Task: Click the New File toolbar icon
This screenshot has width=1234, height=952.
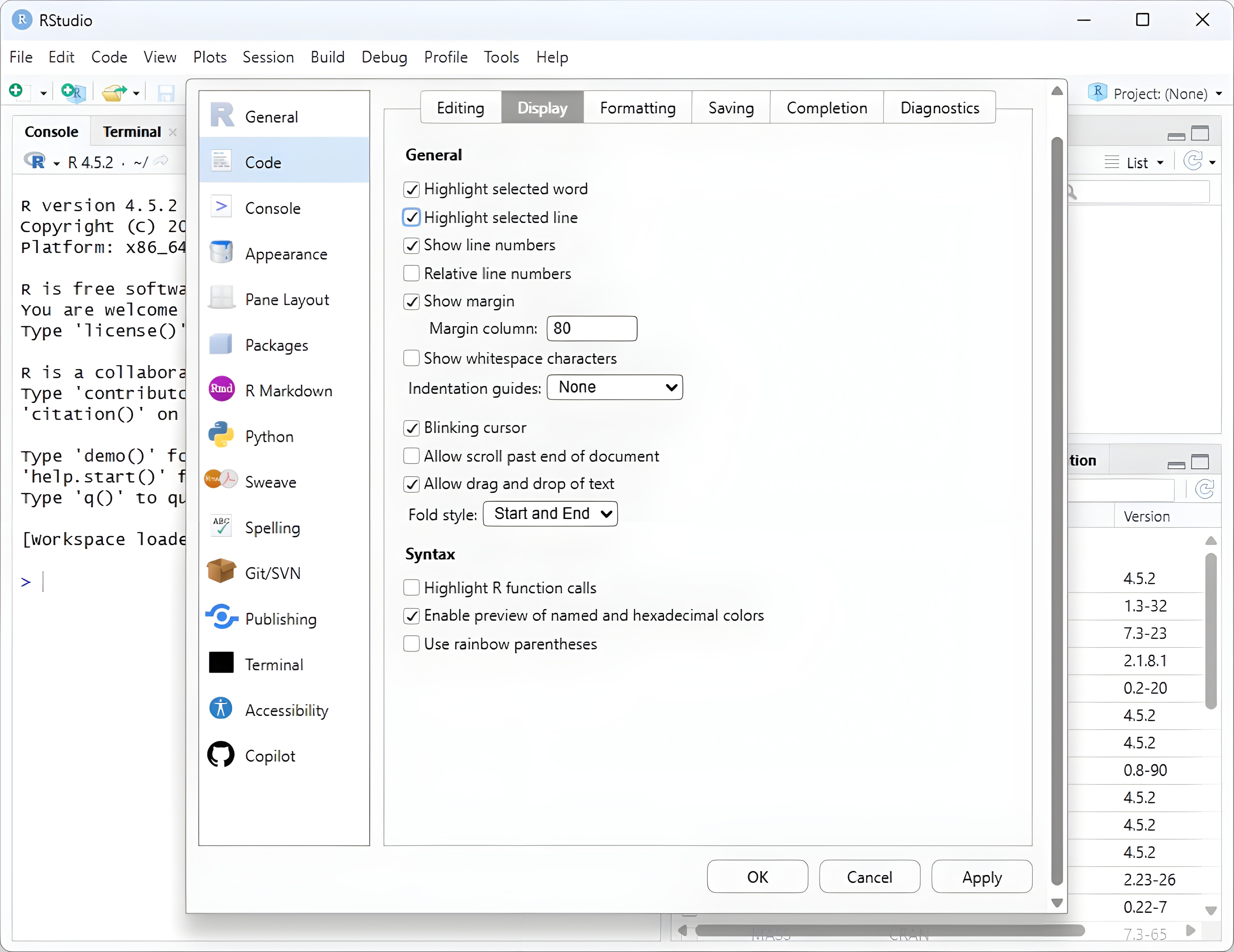Action: pos(16,91)
